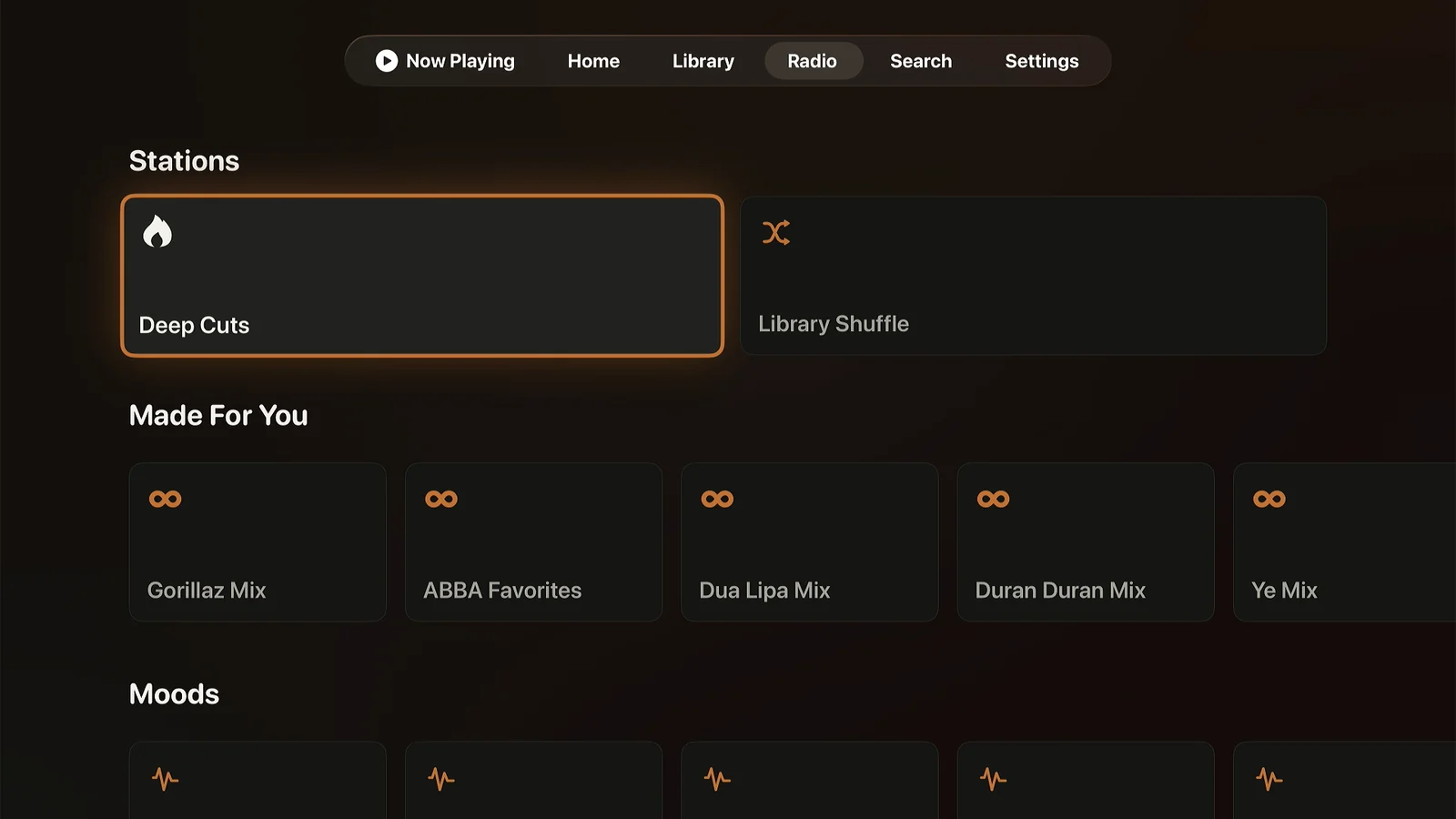Click the infinity icon on Duran Duran Mix

(x=993, y=499)
